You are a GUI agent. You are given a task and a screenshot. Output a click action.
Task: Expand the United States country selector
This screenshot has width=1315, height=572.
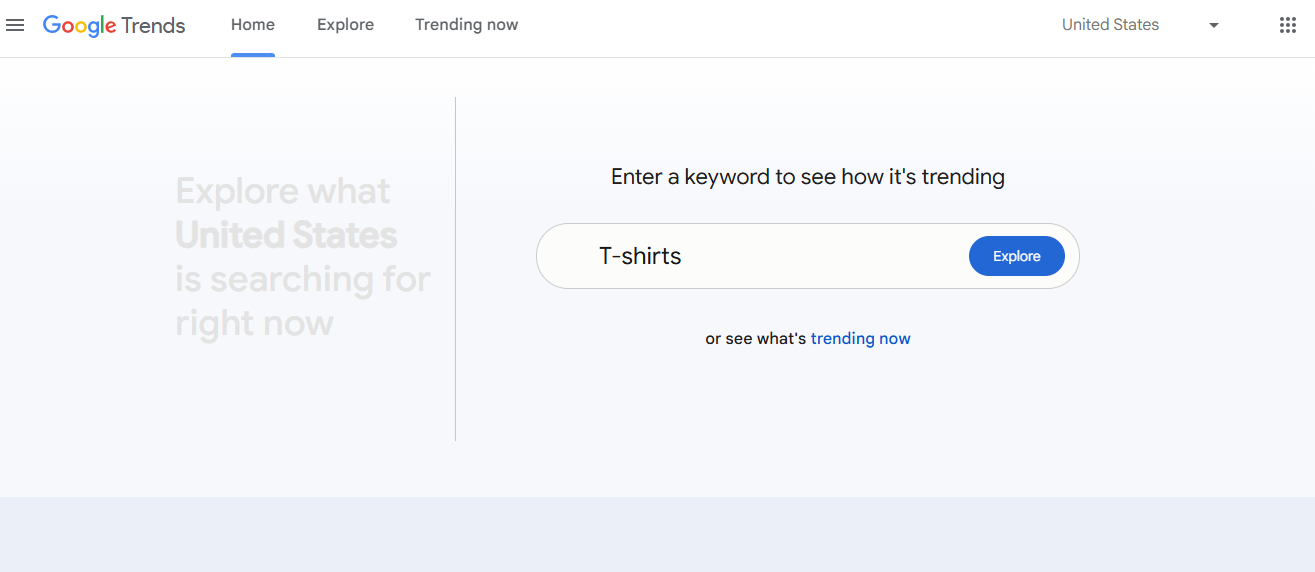1141,25
